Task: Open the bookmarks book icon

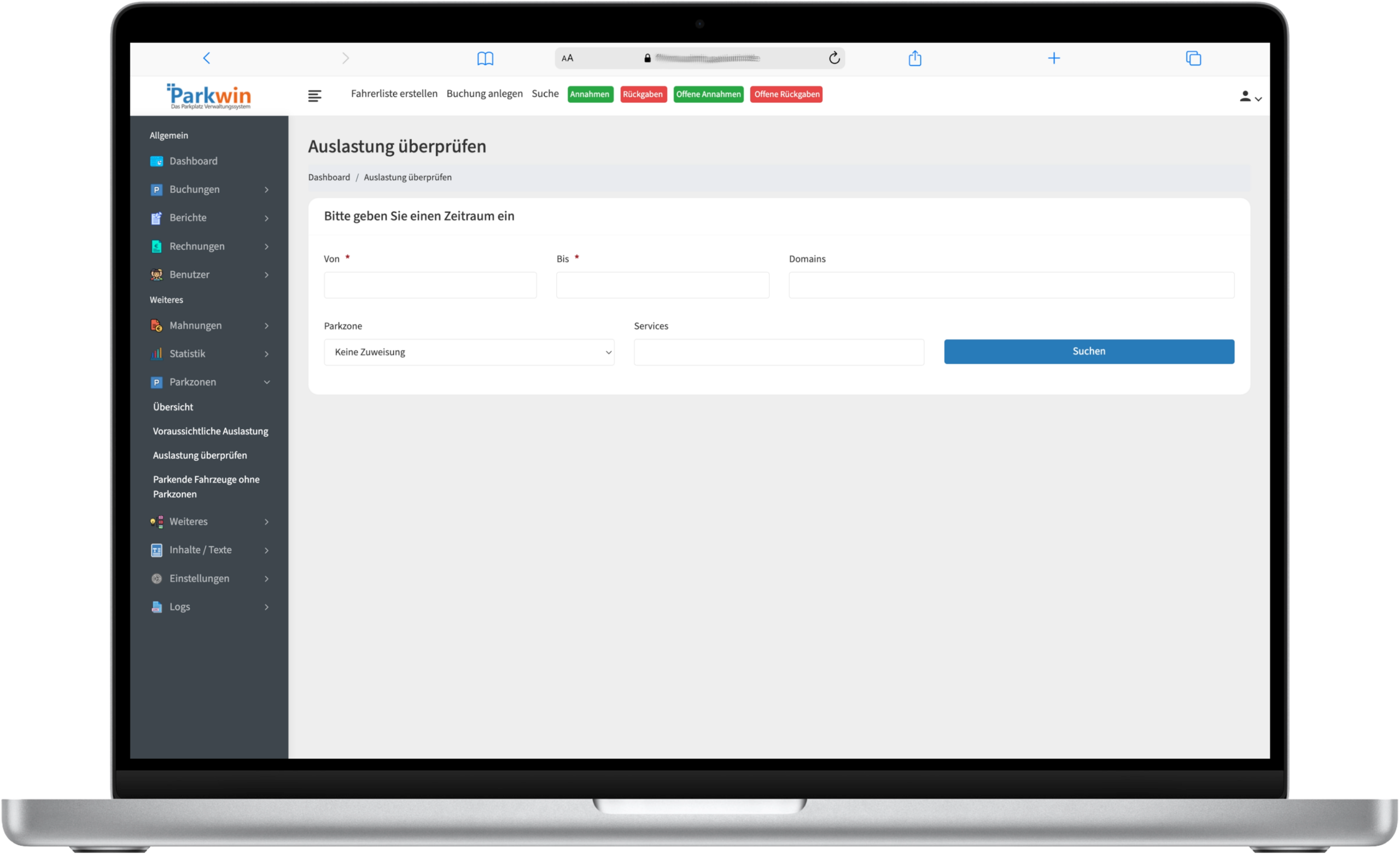Action: (485, 58)
